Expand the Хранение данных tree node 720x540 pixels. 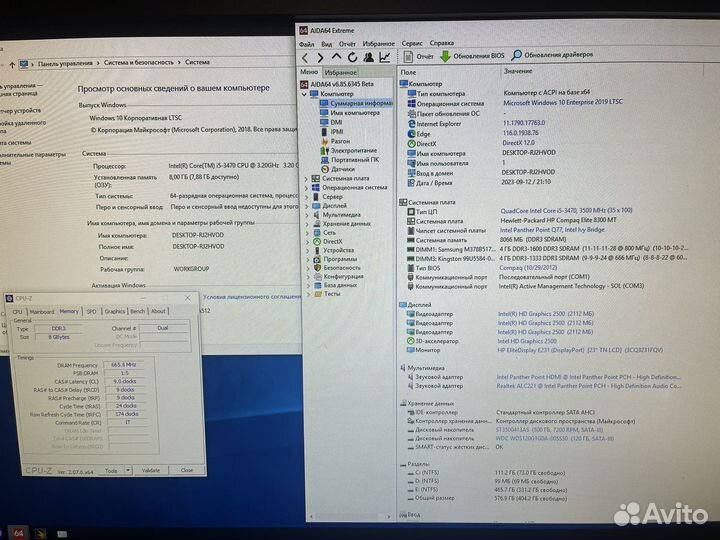point(307,224)
